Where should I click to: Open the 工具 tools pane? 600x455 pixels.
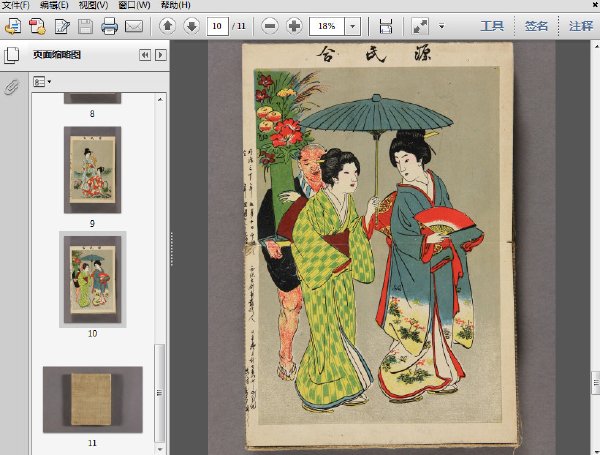click(492, 26)
